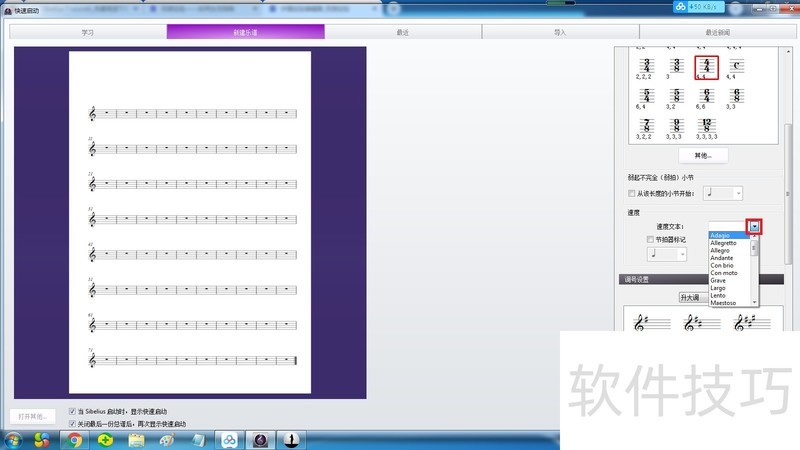Open the 导入 tab

[560, 32]
